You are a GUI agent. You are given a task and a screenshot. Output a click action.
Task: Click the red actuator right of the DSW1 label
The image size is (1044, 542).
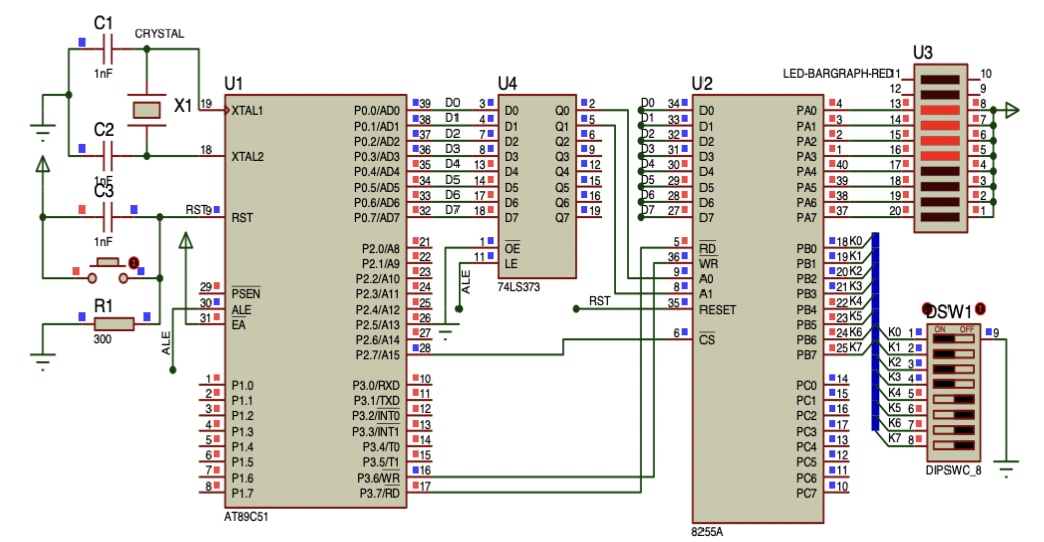pyautogui.click(x=980, y=309)
